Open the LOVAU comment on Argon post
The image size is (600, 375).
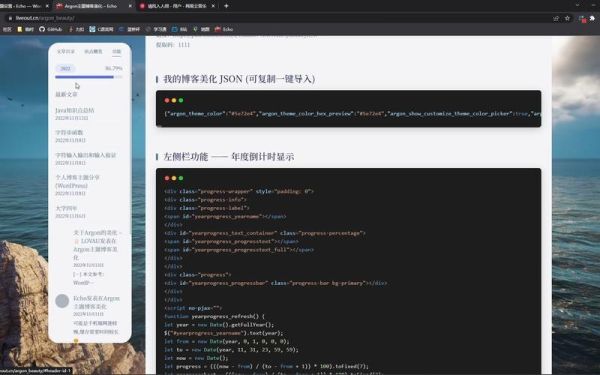click(96, 245)
